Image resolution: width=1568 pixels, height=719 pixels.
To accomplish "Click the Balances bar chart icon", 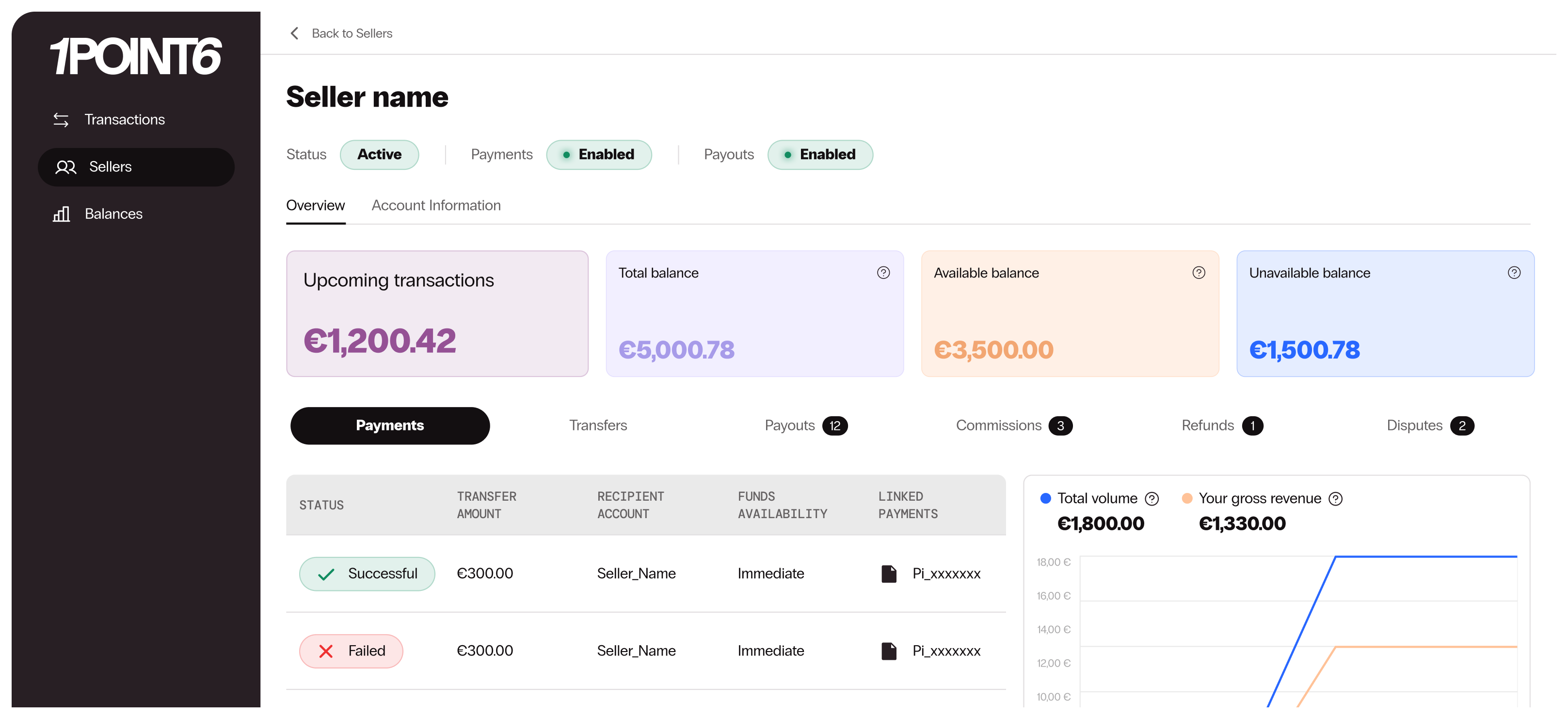I will [62, 214].
